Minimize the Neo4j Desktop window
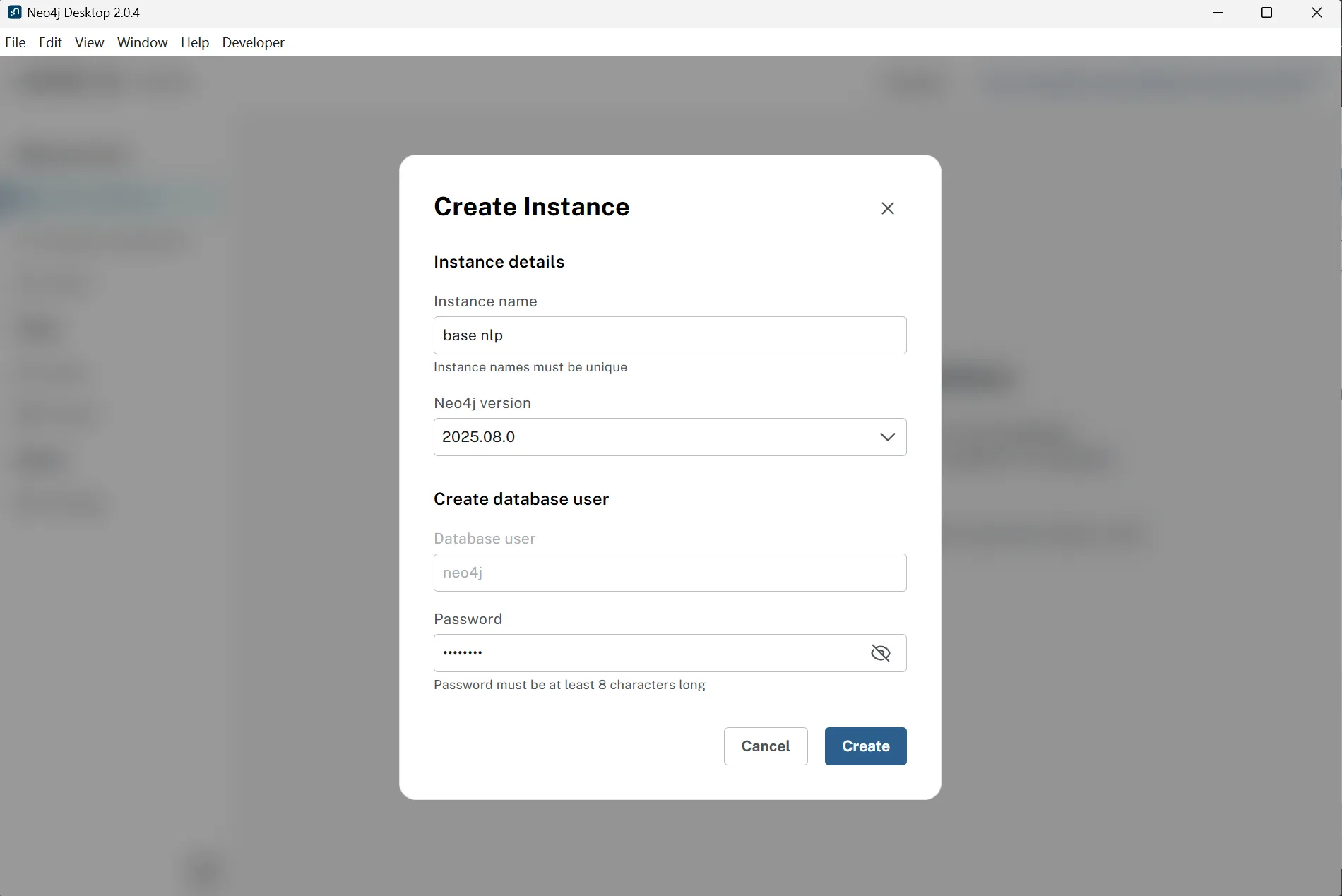Image resolution: width=1342 pixels, height=896 pixels. point(1218,13)
